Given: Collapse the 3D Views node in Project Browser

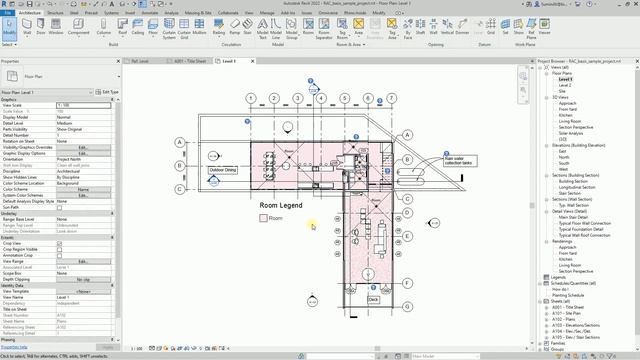Looking at the screenshot, I should point(547,98).
